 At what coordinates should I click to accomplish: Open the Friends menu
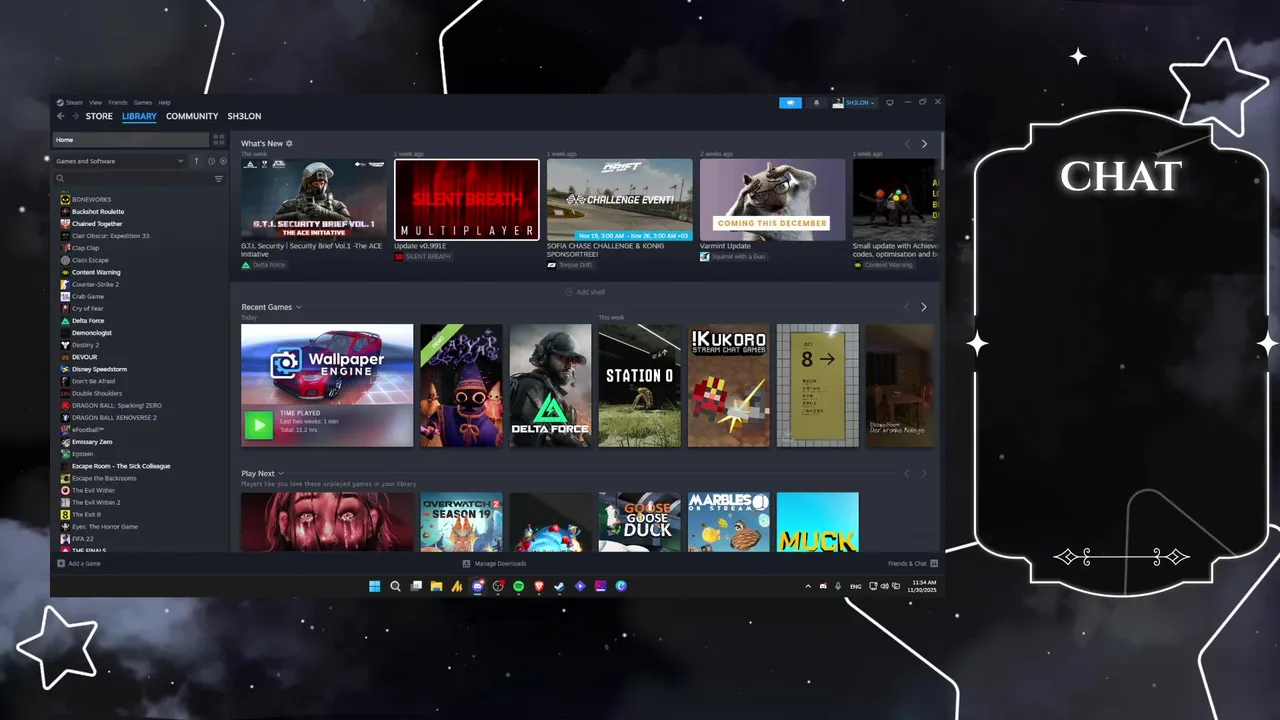point(117,102)
